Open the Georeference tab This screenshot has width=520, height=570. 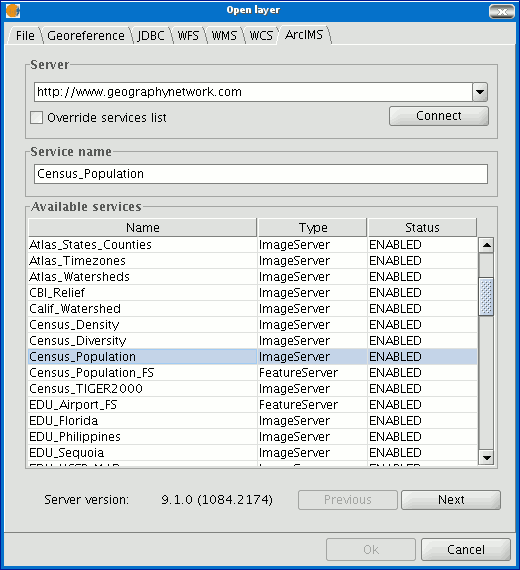[86, 36]
